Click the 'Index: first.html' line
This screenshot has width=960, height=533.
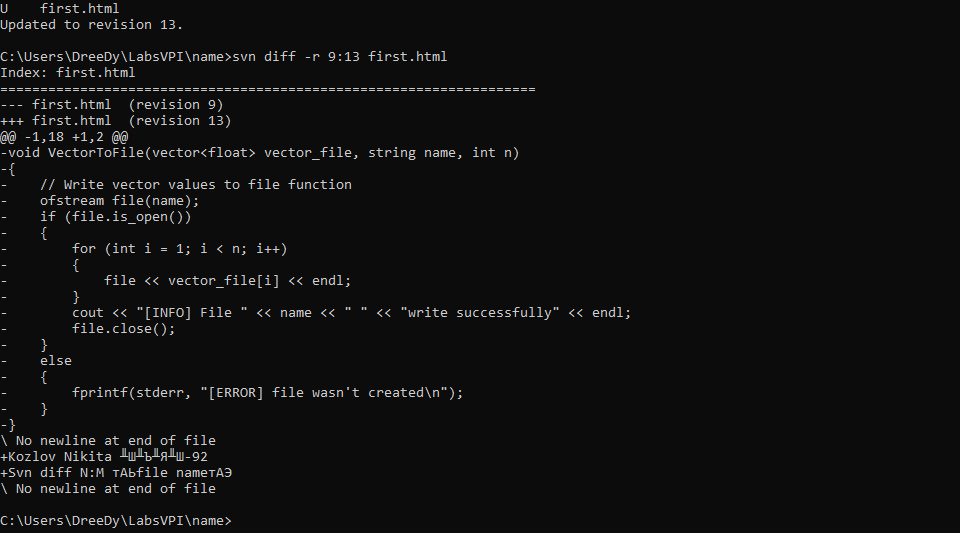[x=67, y=73]
